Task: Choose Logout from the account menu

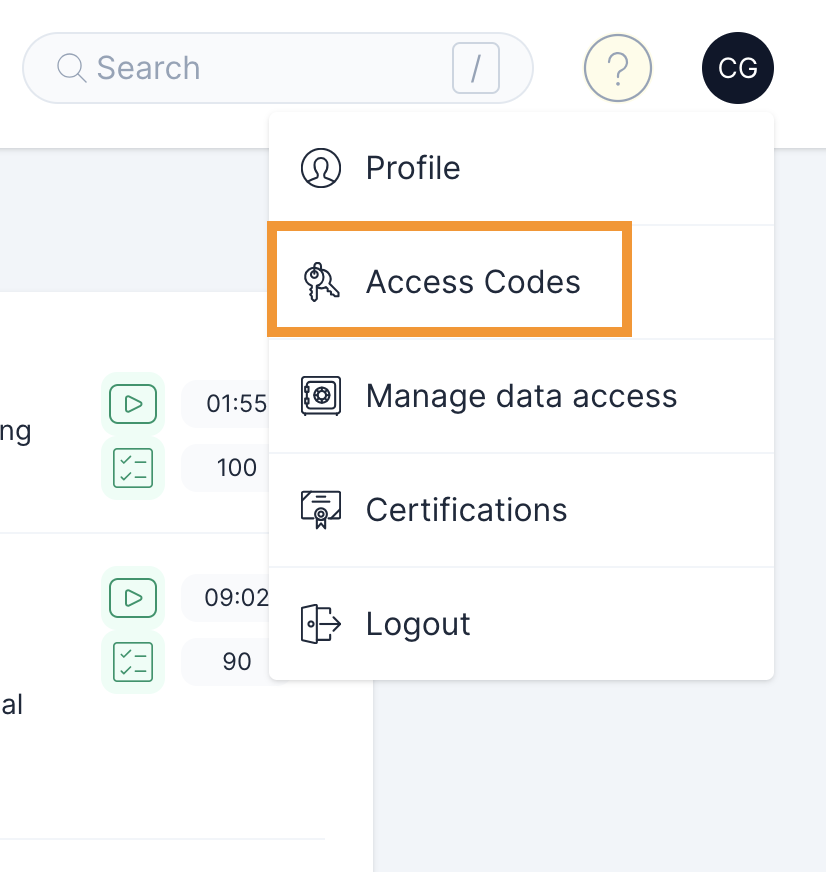Action: 418,623
